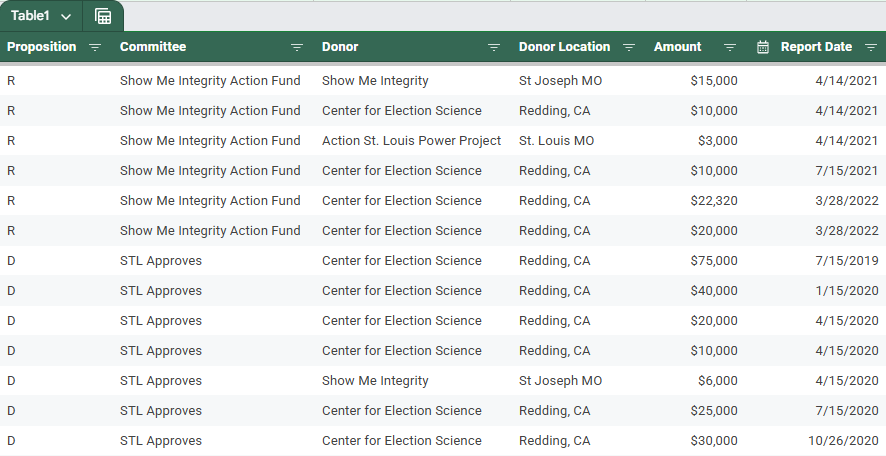Image resolution: width=886 pixels, height=456 pixels.
Task: Select the 10/26/2020 report date cell
Action: pyautogui.click(x=843, y=441)
